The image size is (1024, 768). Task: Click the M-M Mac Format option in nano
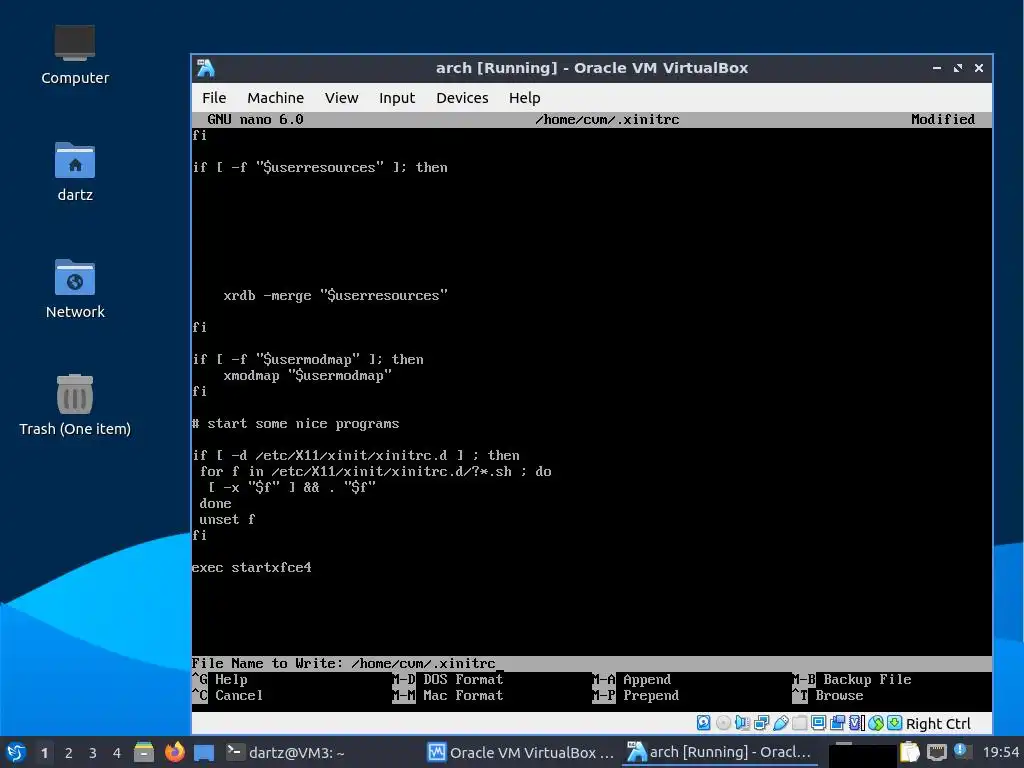(x=448, y=696)
